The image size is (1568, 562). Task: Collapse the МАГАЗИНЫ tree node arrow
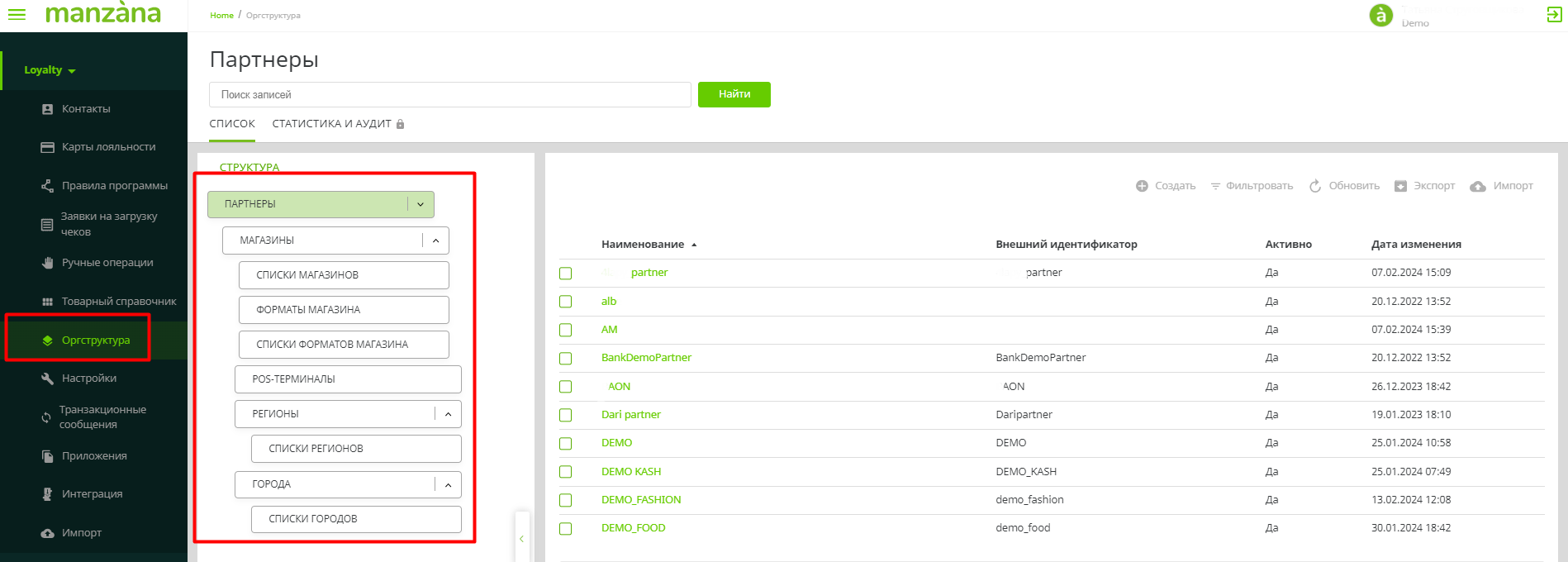(x=435, y=241)
